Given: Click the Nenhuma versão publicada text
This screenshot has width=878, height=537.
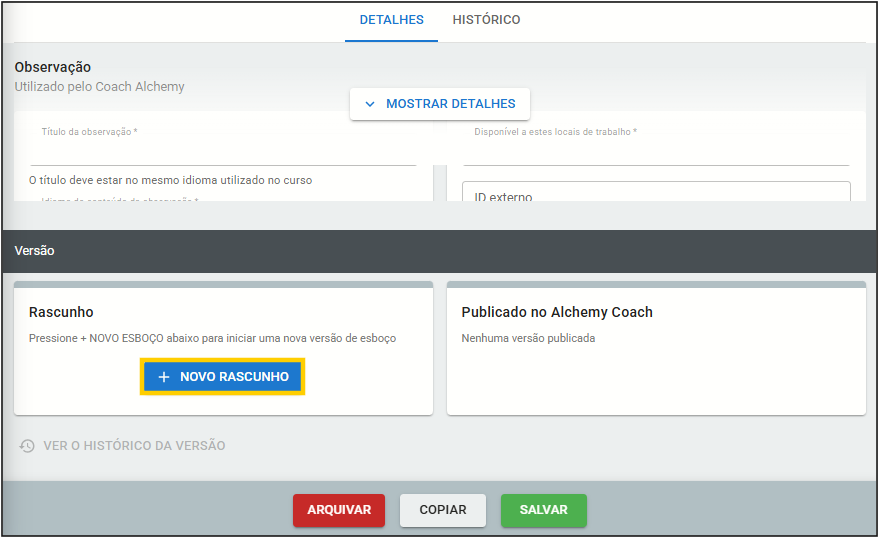Looking at the screenshot, I should pyautogui.click(x=528, y=338).
